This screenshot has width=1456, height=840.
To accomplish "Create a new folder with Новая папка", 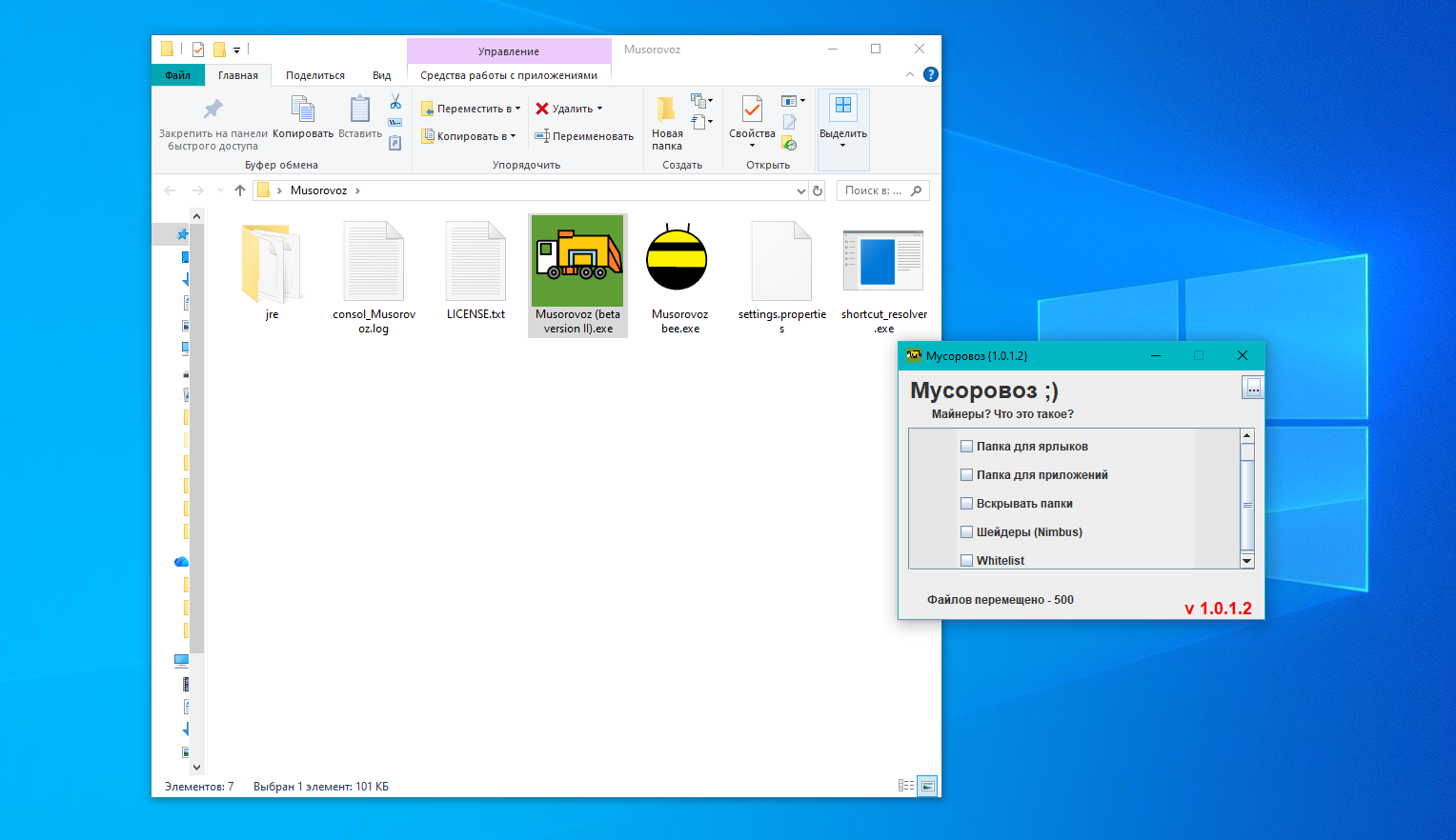I will click(667, 120).
